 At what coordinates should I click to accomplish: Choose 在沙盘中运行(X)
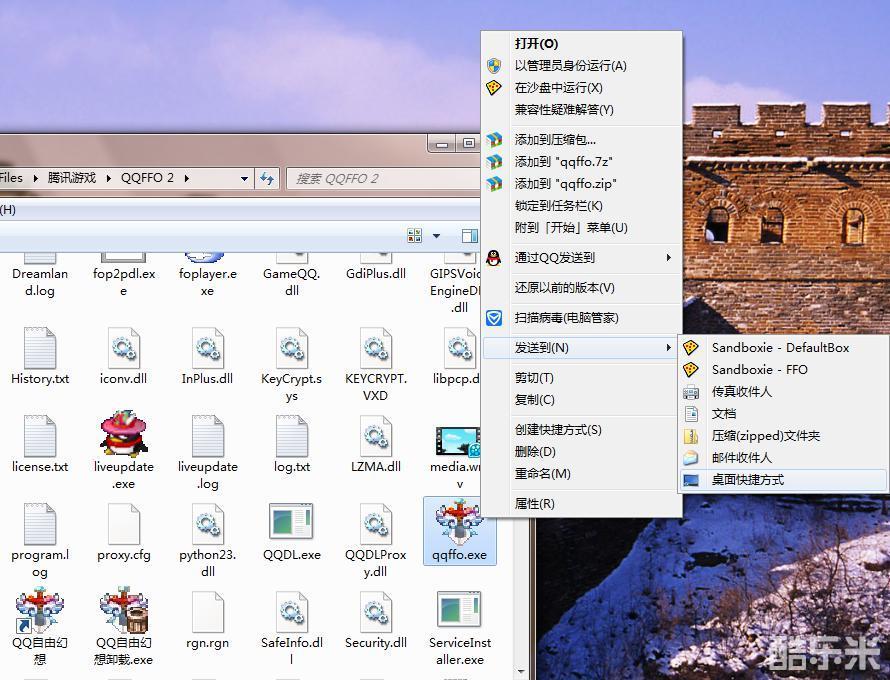582,88
